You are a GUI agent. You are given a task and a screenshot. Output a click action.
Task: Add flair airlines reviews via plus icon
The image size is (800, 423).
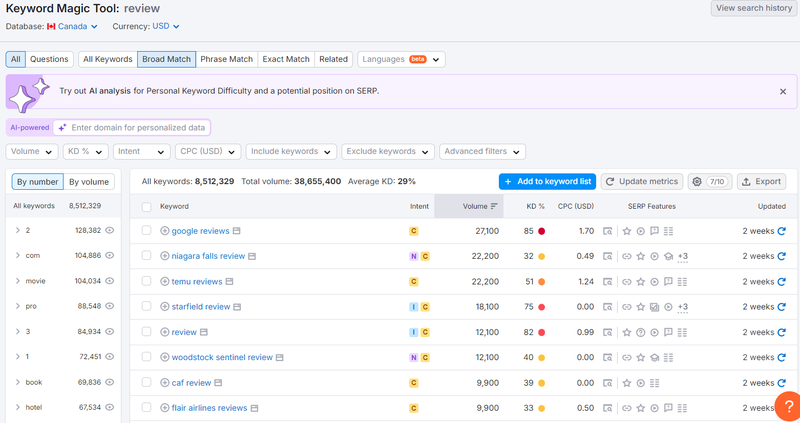point(164,408)
